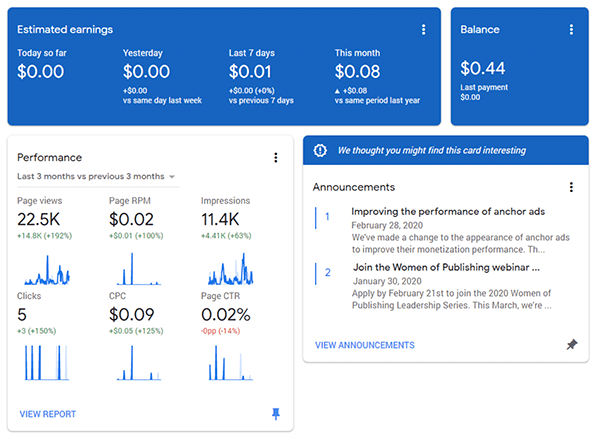Open the Women of Publishing webinar announcement
The height and width of the screenshot is (446, 600).
coord(446,268)
